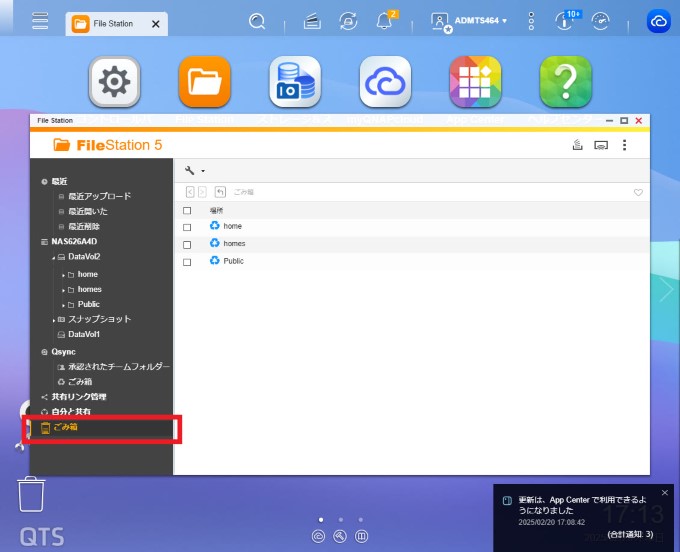Click the utility wrench icon in bottom dock
The width and height of the screenshot is (680, 552).
[x=340, y=536]
